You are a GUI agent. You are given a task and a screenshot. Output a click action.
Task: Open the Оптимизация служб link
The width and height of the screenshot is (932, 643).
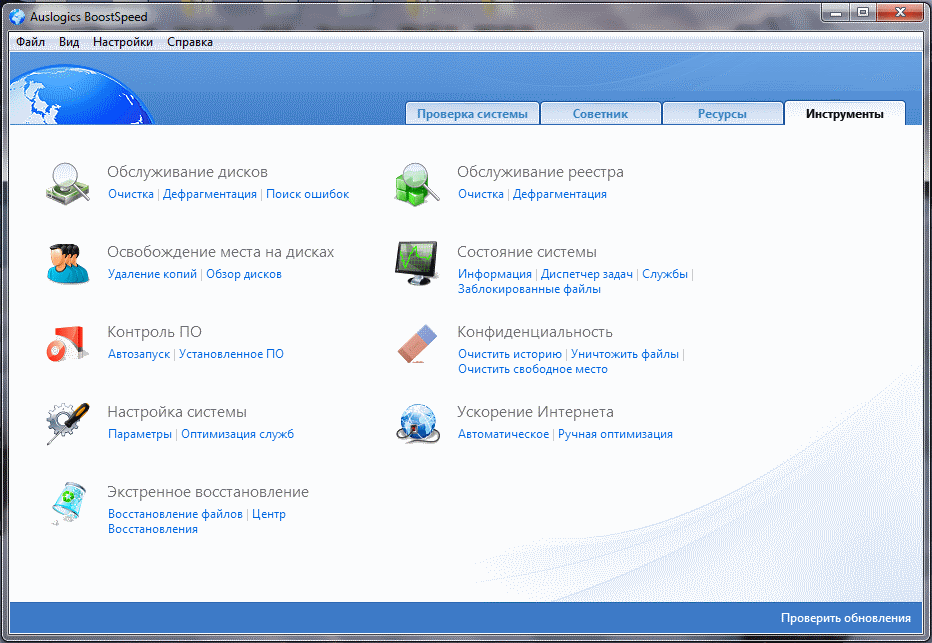click(x=237, y=434)
